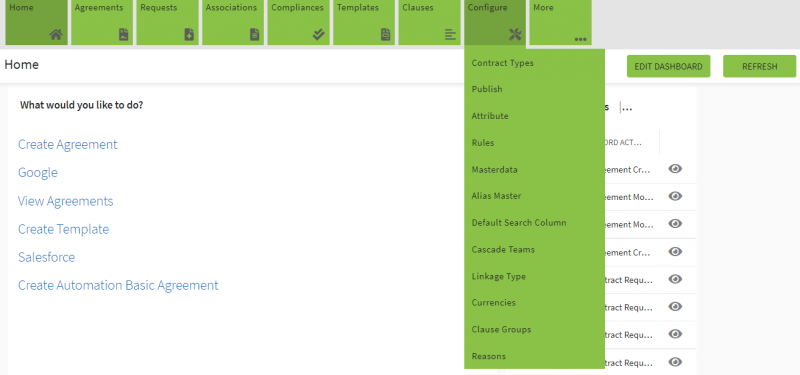Click the eye icon in the fifth table row

tap(675, 279)
